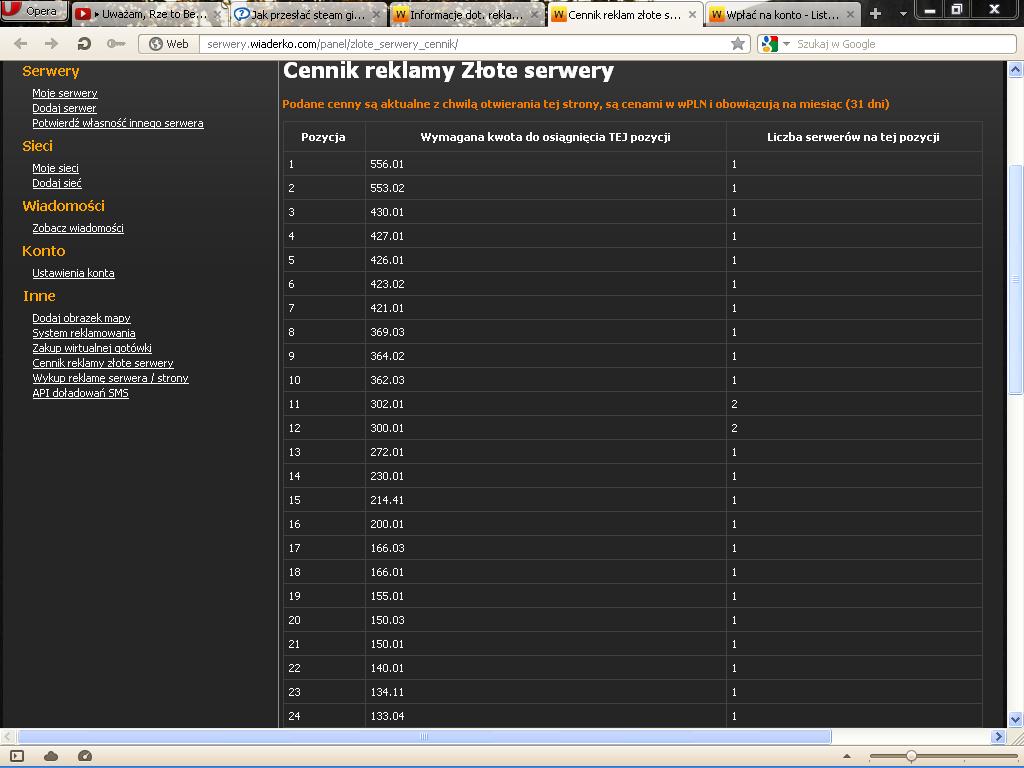Close the 'Informacje dot. rekla...' tab
Image resolution: width=1024 pixels, height=768 pixels.
tap(534, 14)
